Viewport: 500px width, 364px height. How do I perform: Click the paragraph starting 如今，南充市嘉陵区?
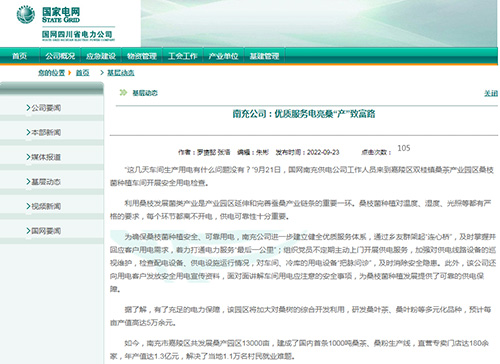coord(300,350)
